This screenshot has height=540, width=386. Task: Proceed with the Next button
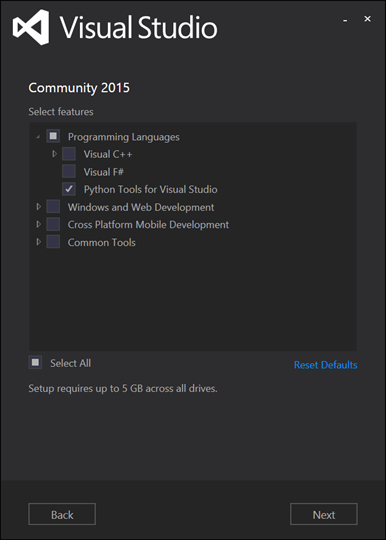[x=324, y=514]
